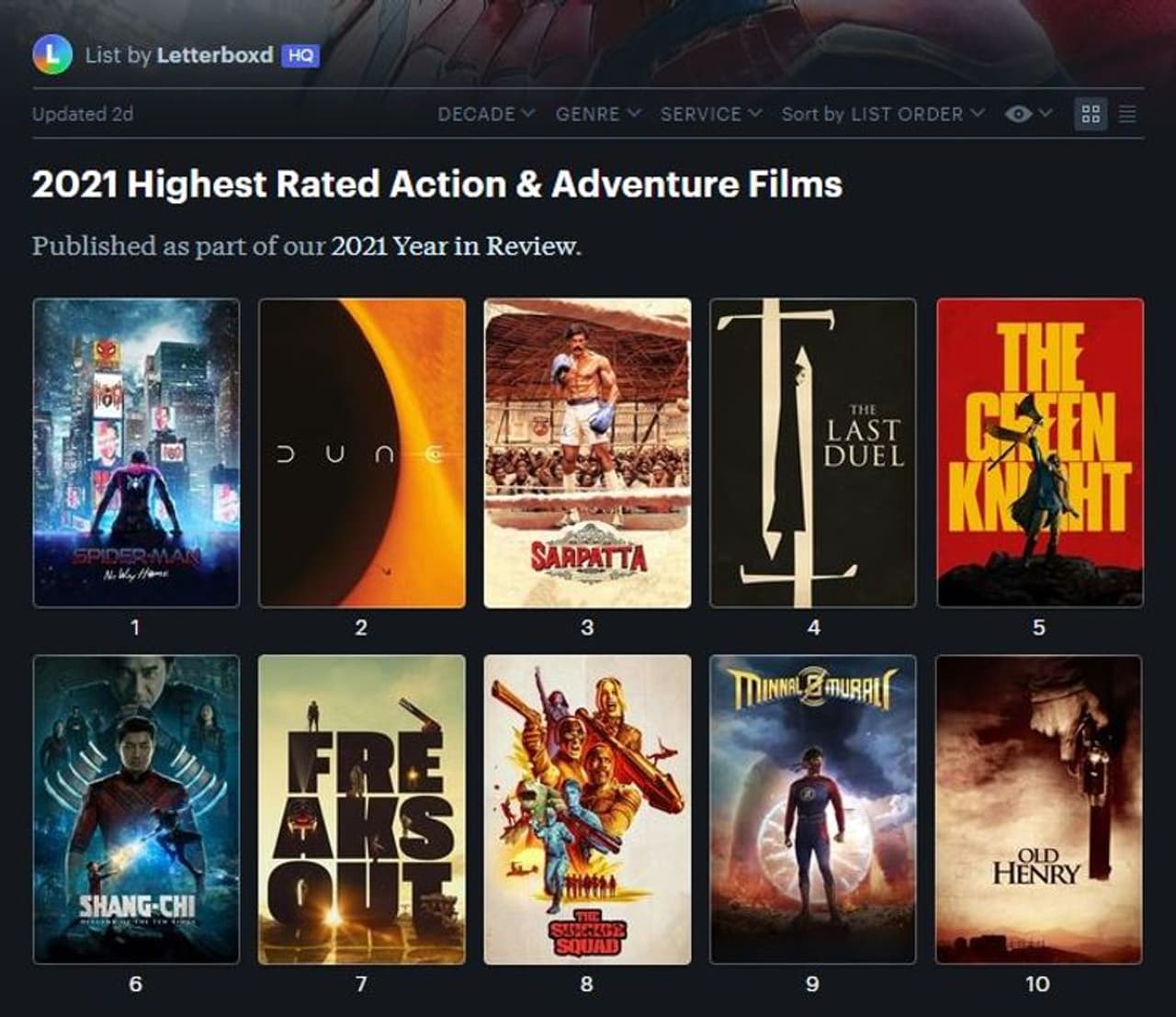This screenshot has width=1176, height=1017.
Task: Open the Sarpatta film poster
Action: pos(587,452)
